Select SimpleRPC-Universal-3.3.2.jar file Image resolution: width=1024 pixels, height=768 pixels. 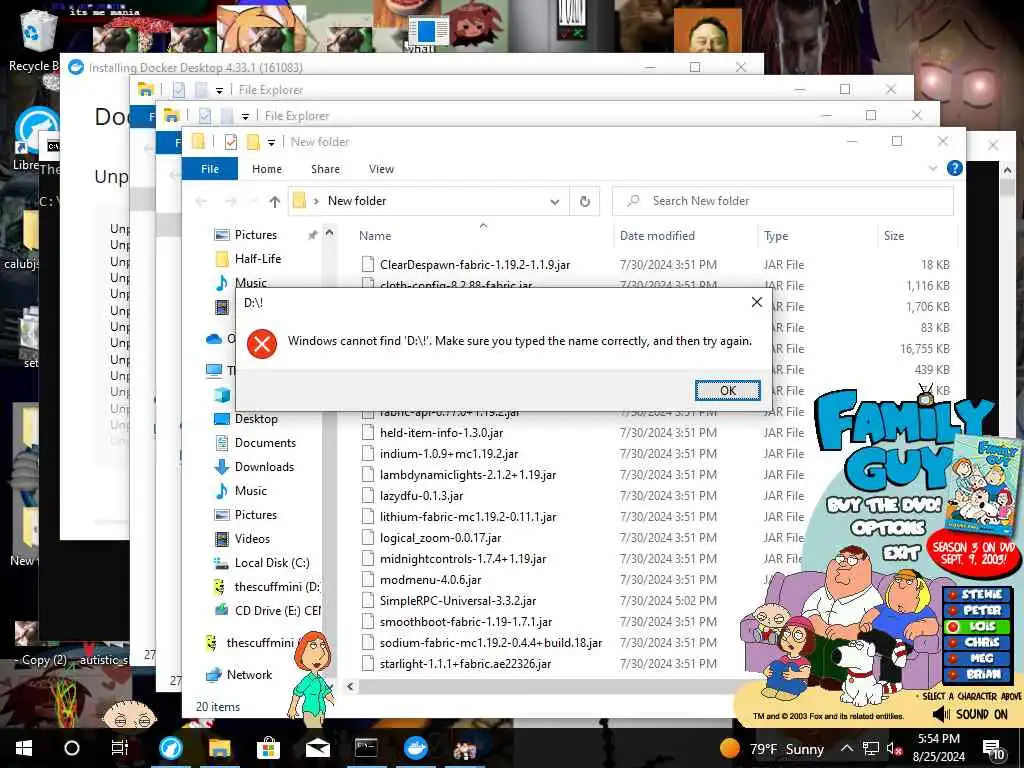(x=458, y=600)
